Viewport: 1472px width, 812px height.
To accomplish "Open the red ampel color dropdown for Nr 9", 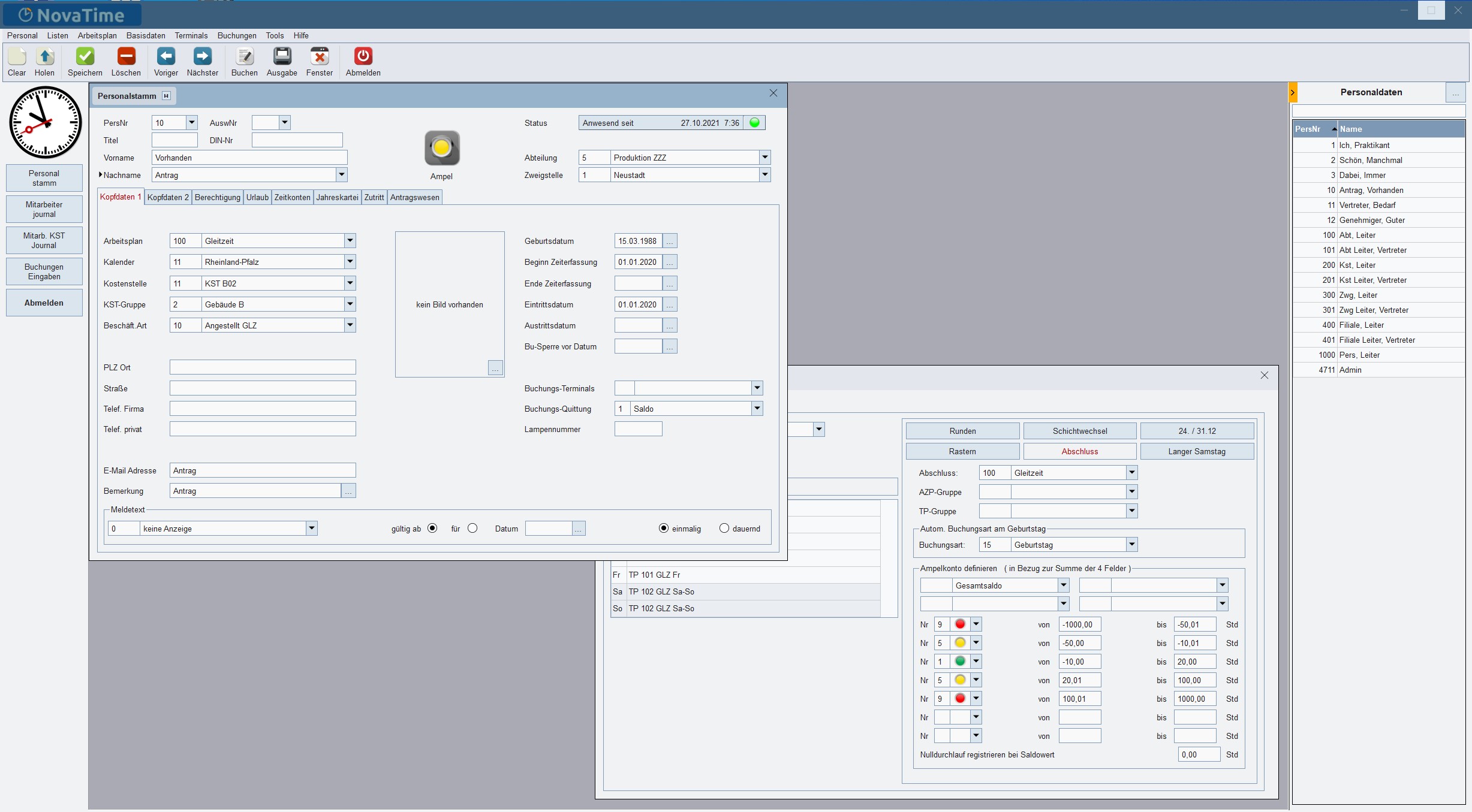I will 976,624.
